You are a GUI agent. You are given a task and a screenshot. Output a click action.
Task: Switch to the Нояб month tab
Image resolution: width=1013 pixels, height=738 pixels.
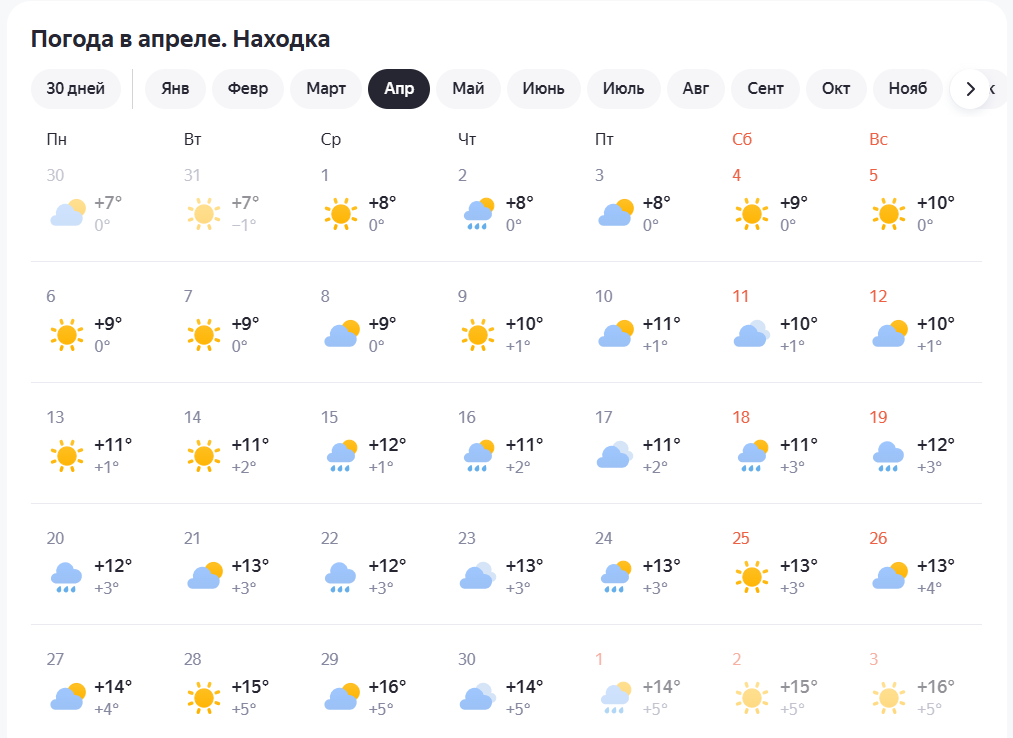click(908, 89)
